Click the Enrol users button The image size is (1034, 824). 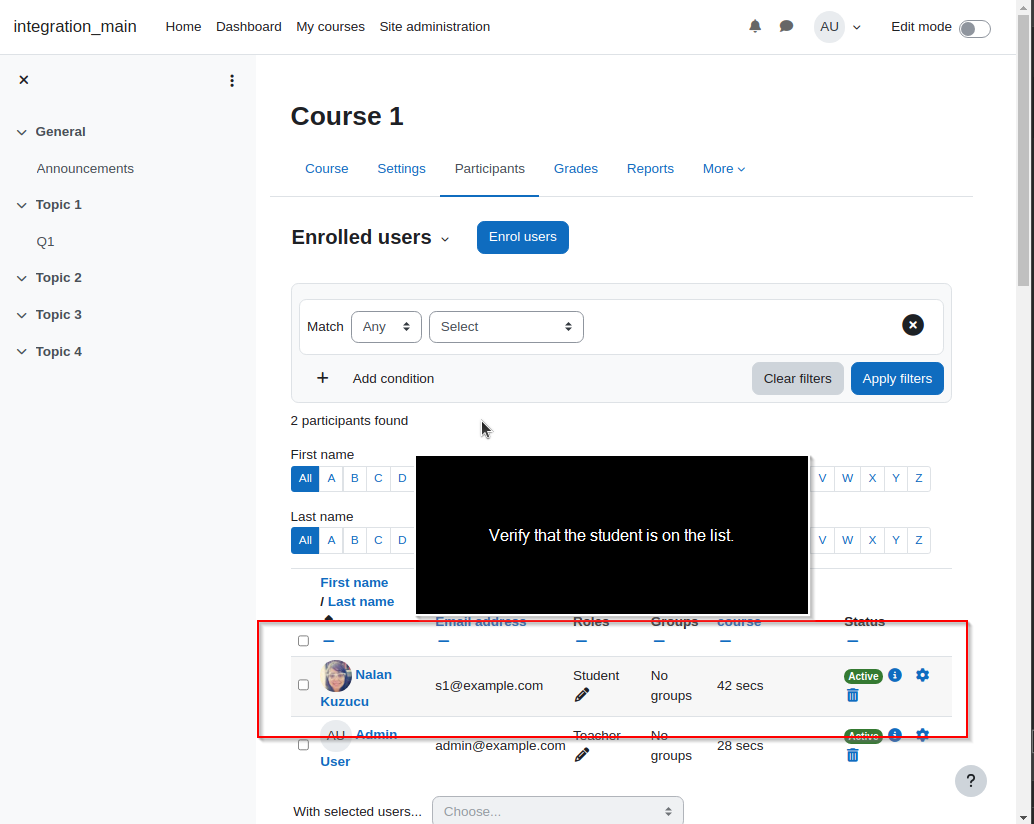point(523,237)
